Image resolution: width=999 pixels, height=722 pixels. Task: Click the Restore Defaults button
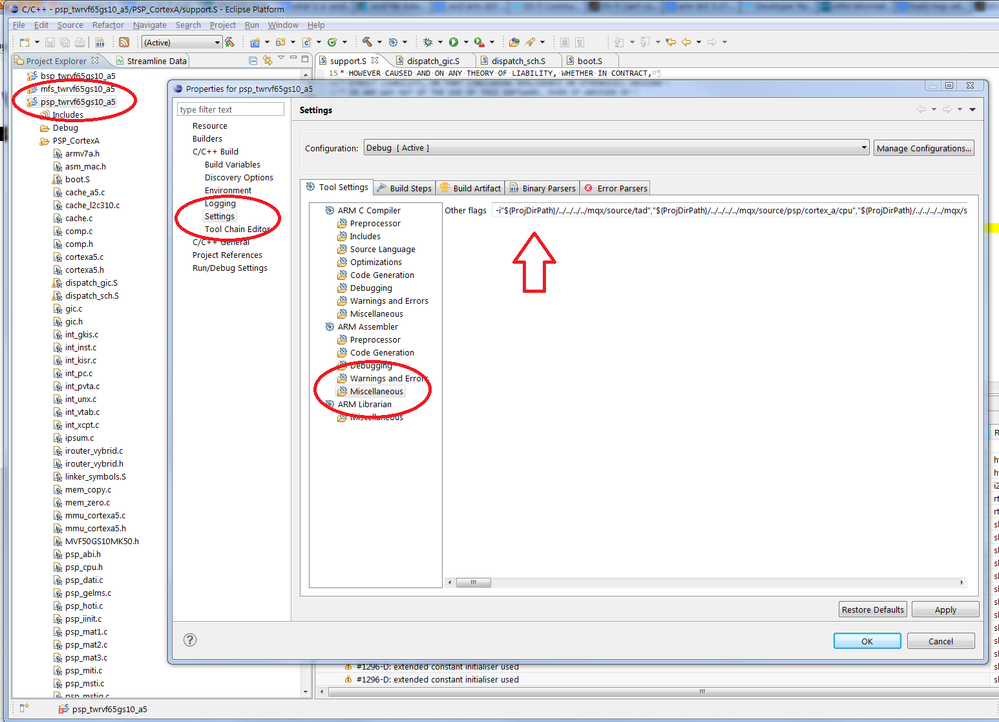871,609
